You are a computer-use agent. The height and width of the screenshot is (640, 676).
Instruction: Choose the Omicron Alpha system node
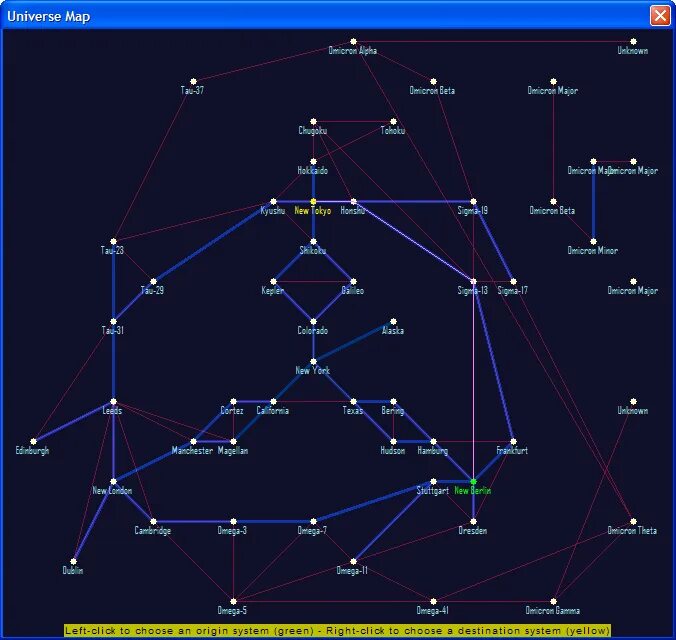click(353, 41)
